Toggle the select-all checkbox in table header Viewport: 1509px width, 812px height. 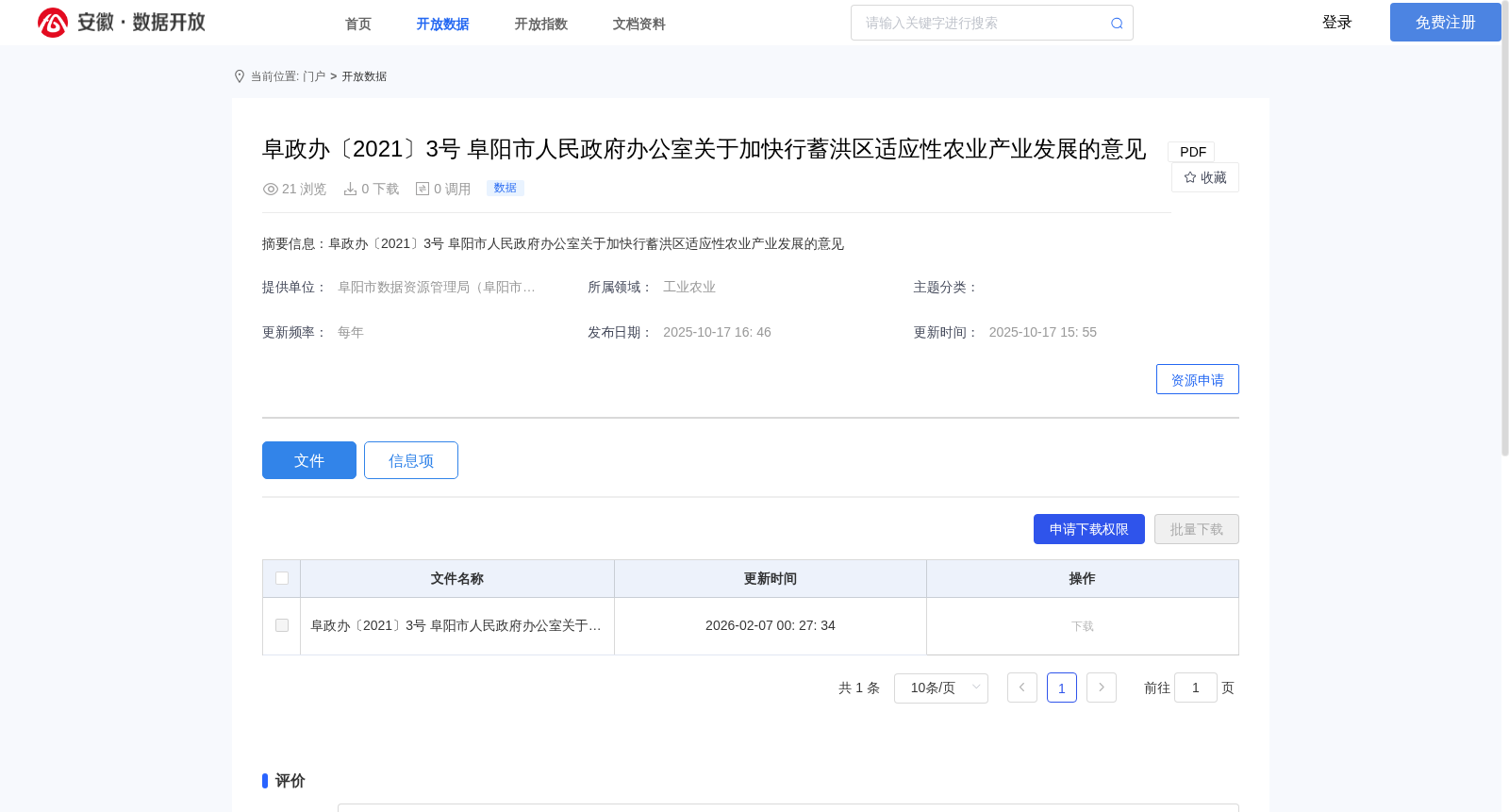[282, 578]
